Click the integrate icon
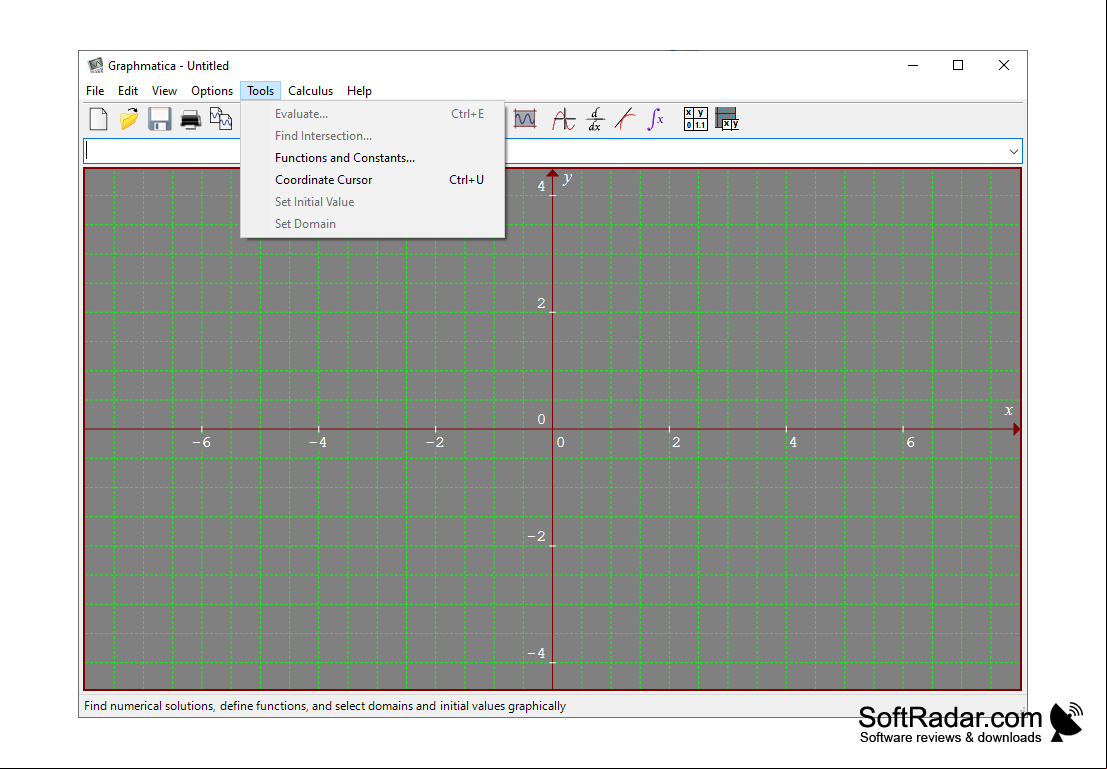This screenshot has height=769, width=1107. (x=656, y=119)
